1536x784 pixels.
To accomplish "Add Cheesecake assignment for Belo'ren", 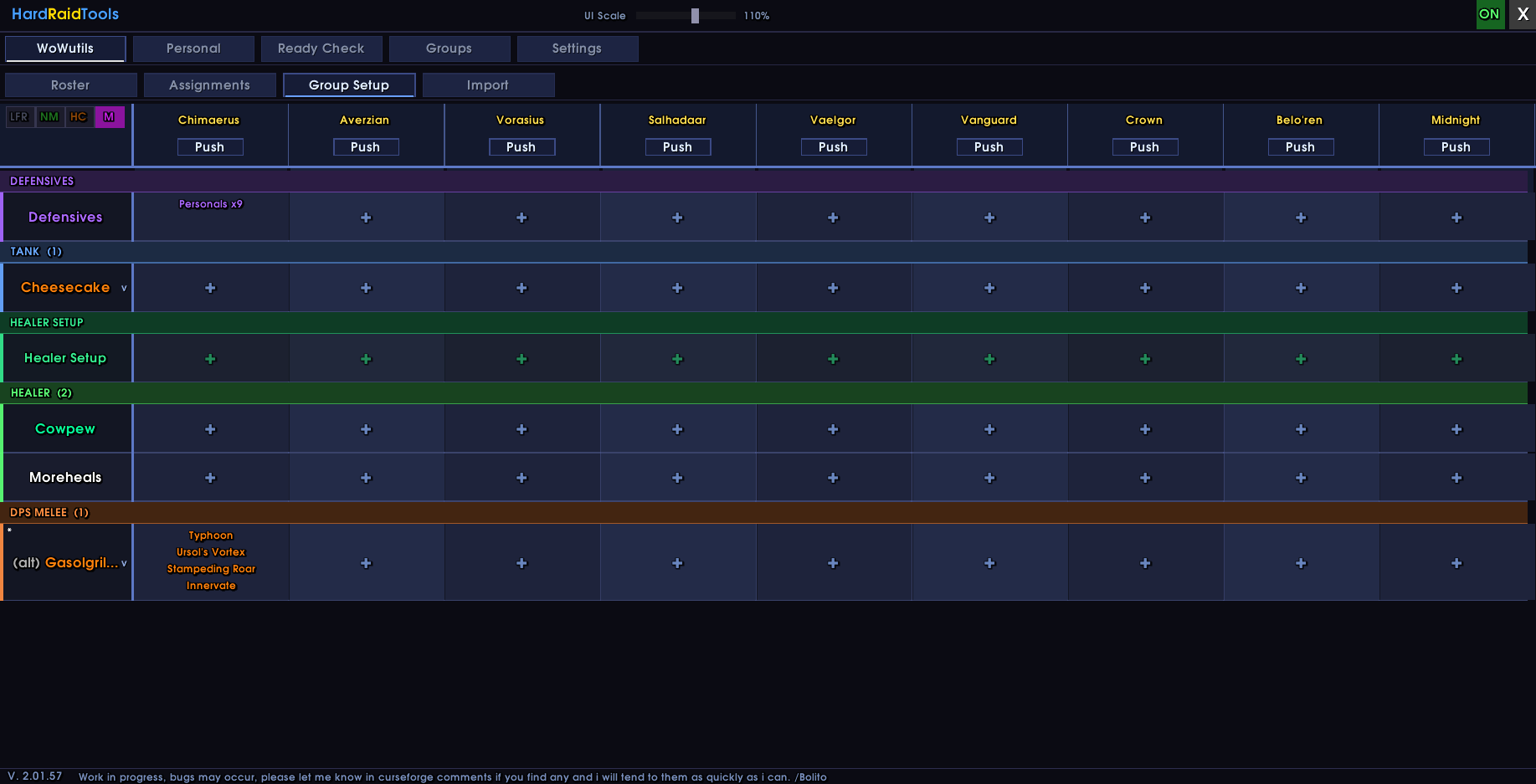I will click(x=1301, y=288).
